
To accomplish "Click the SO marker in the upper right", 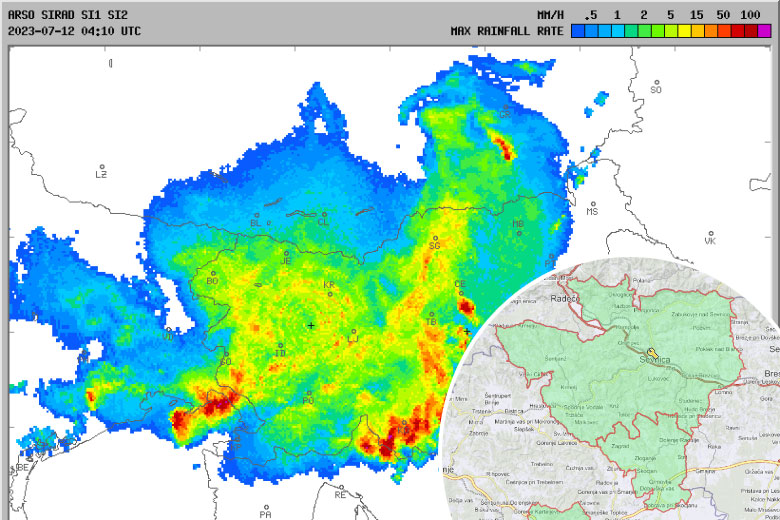I will [655, 82].
